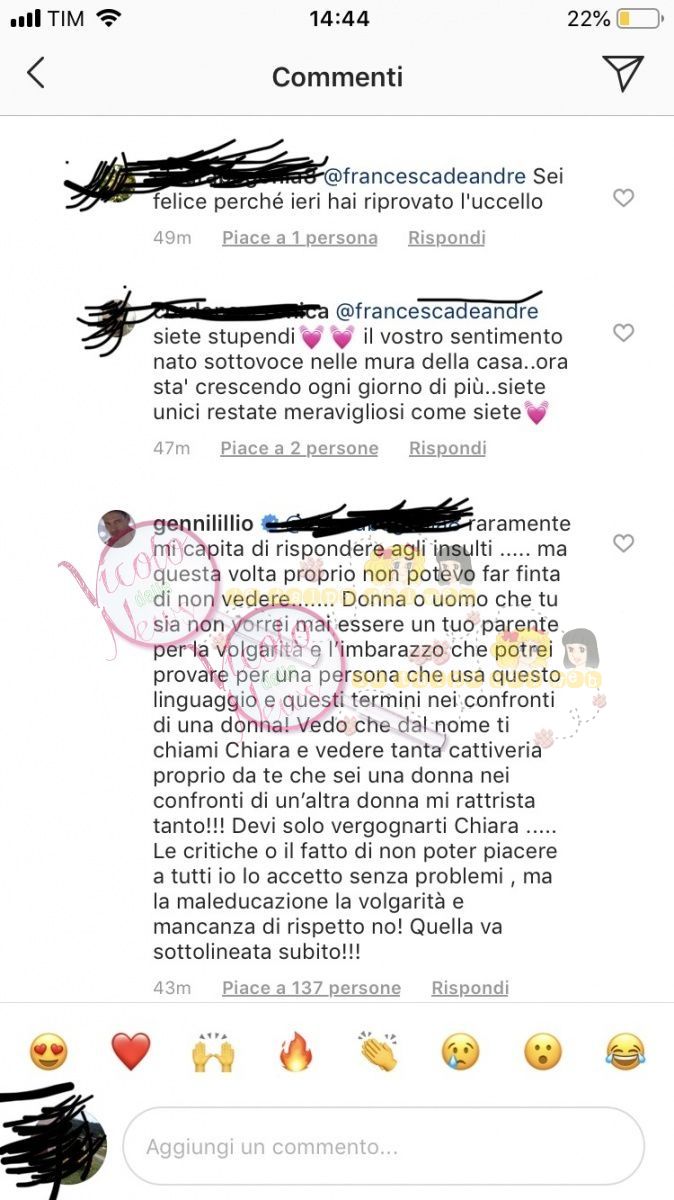Insert crying face emoji
This screenshot has height=1200, width=674.
click(461, 1052)
